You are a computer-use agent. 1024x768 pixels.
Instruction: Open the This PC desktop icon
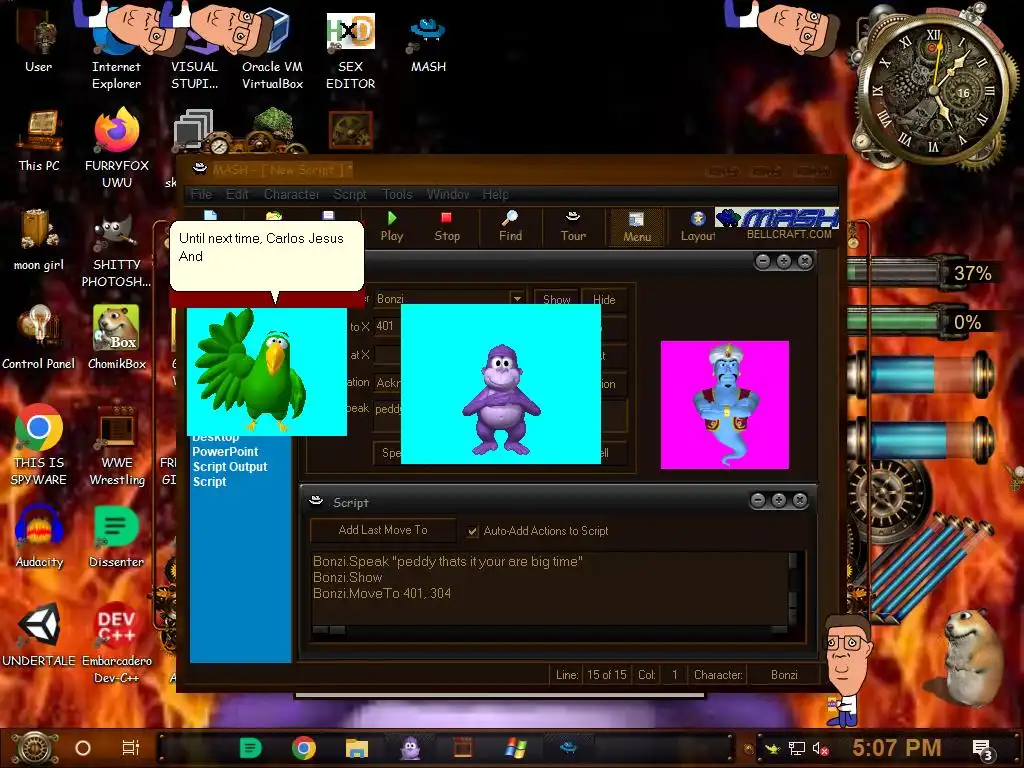tap(39, 140)
